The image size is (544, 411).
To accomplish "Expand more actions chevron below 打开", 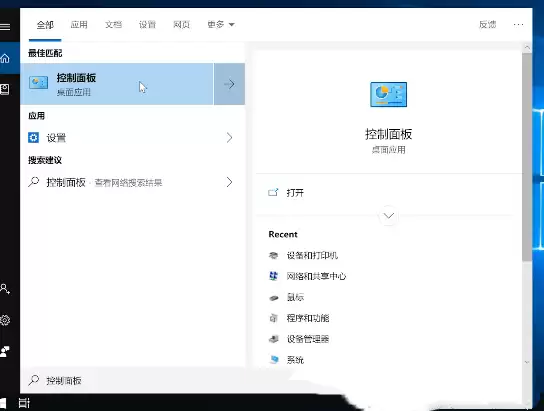I will [389, 216].
